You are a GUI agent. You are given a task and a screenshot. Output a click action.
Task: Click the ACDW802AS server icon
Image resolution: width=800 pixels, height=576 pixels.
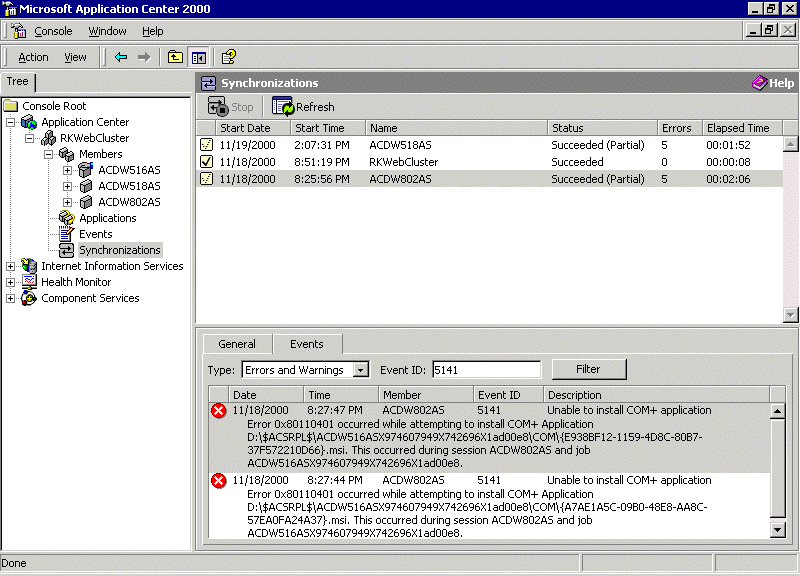pos(86,202)
